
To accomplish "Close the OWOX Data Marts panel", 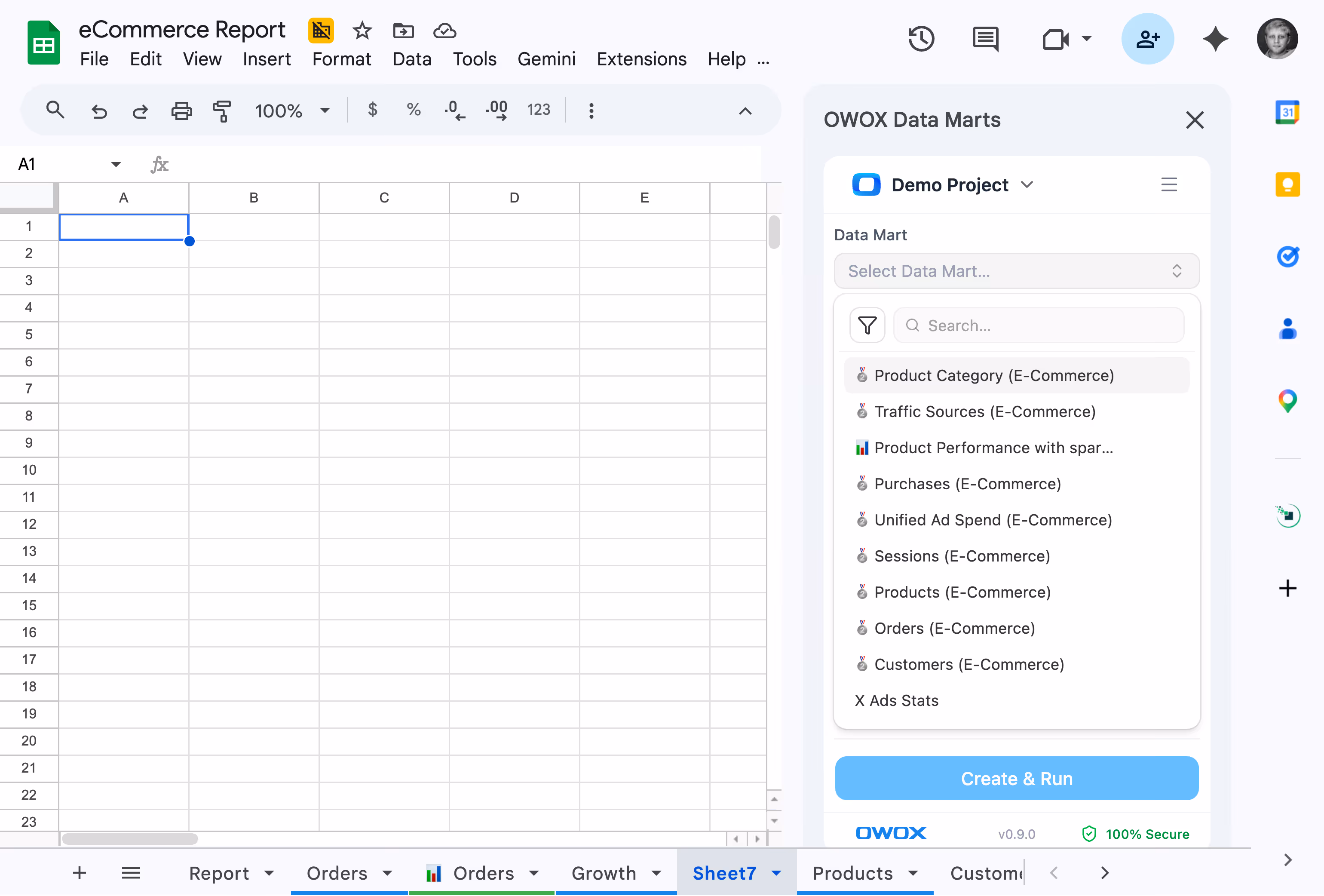I will click(x=1195, y=120).
